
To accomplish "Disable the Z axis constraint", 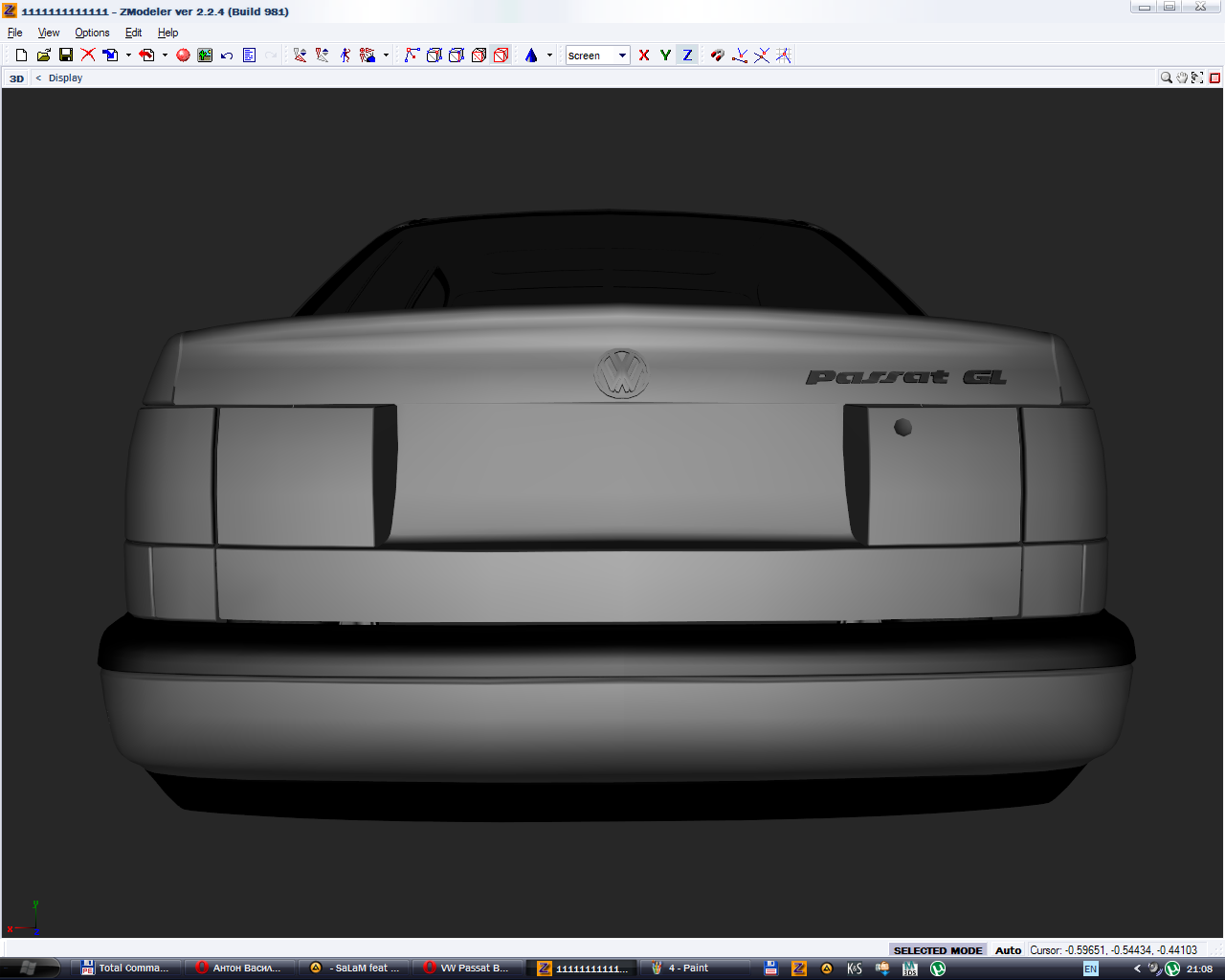I will (x=687, y=56).
